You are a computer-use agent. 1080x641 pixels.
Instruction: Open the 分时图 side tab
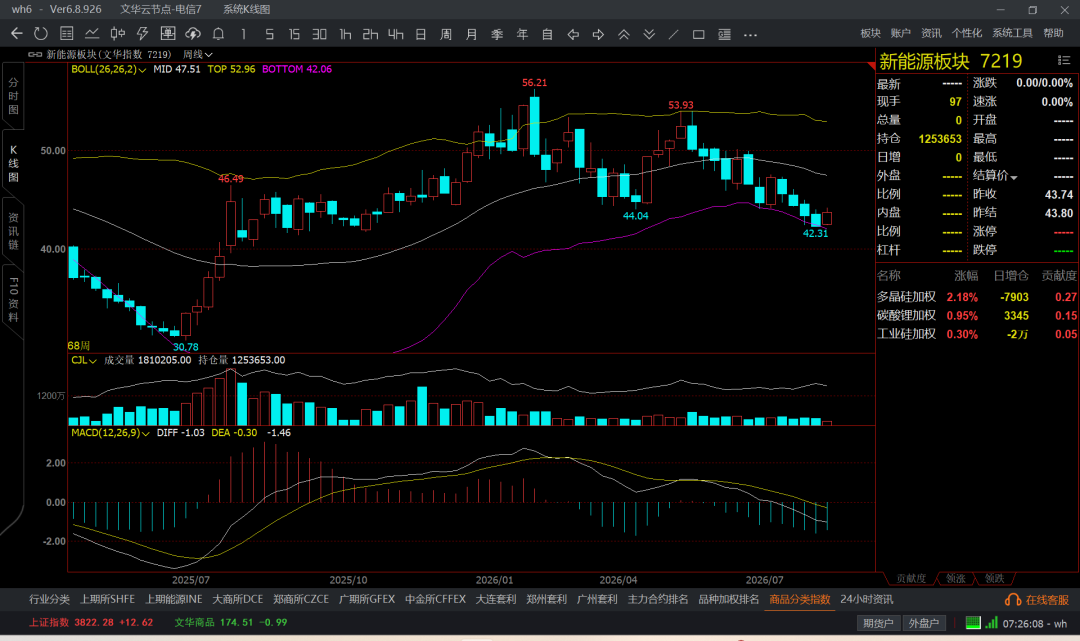click(x=13, y=96)
